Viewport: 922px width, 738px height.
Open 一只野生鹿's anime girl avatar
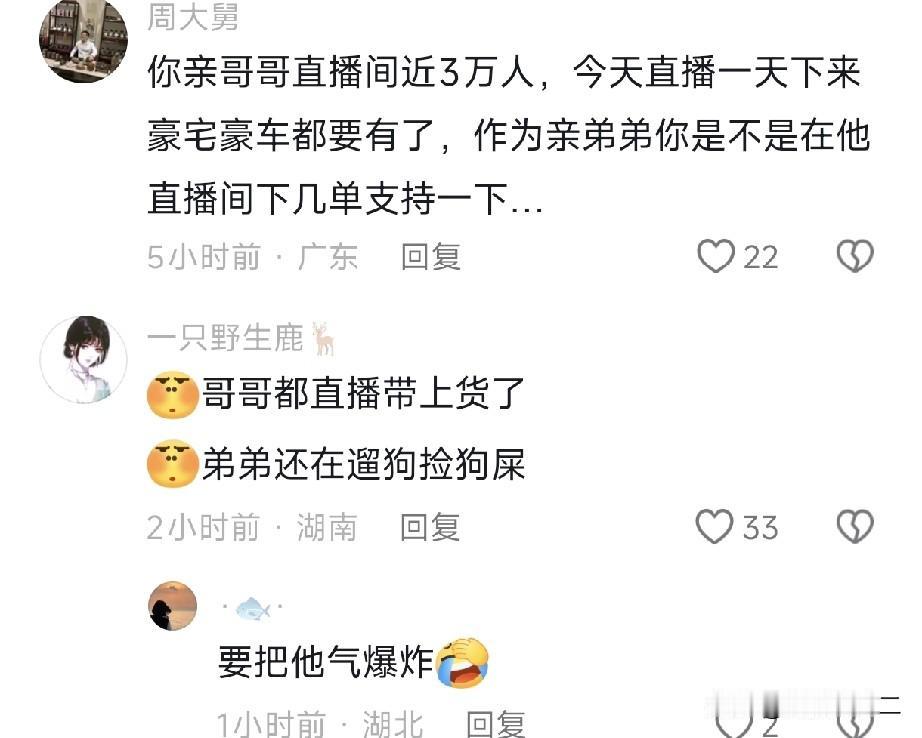(83, 359)
